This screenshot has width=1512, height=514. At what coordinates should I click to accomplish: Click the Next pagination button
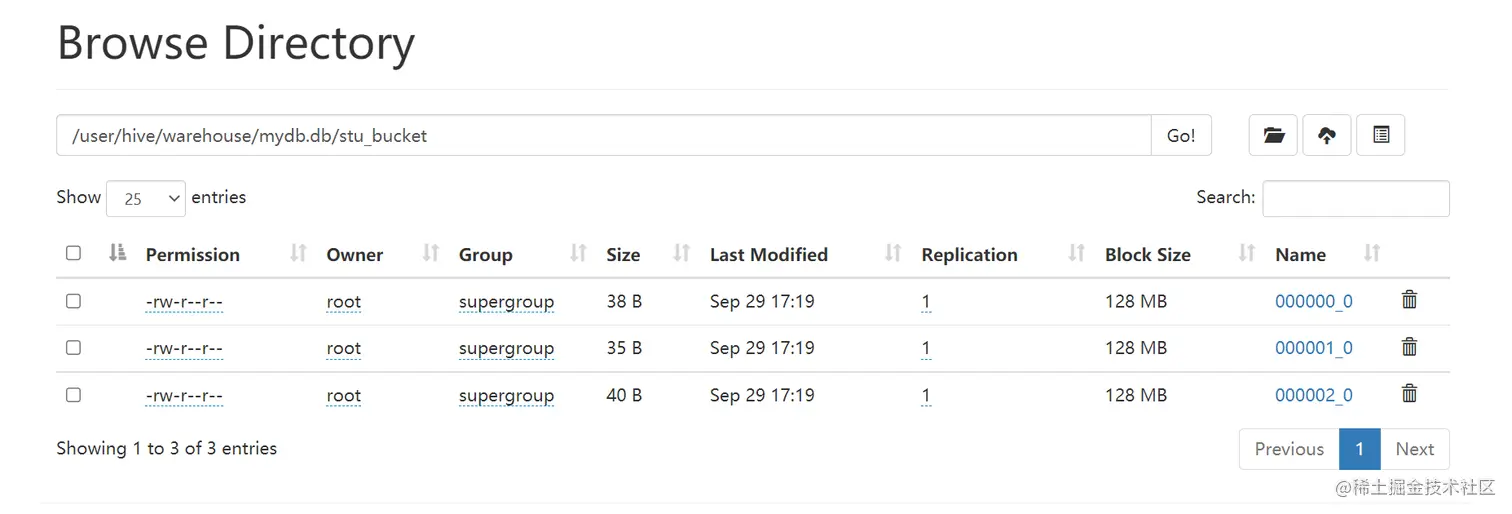tap(1414, 449)
